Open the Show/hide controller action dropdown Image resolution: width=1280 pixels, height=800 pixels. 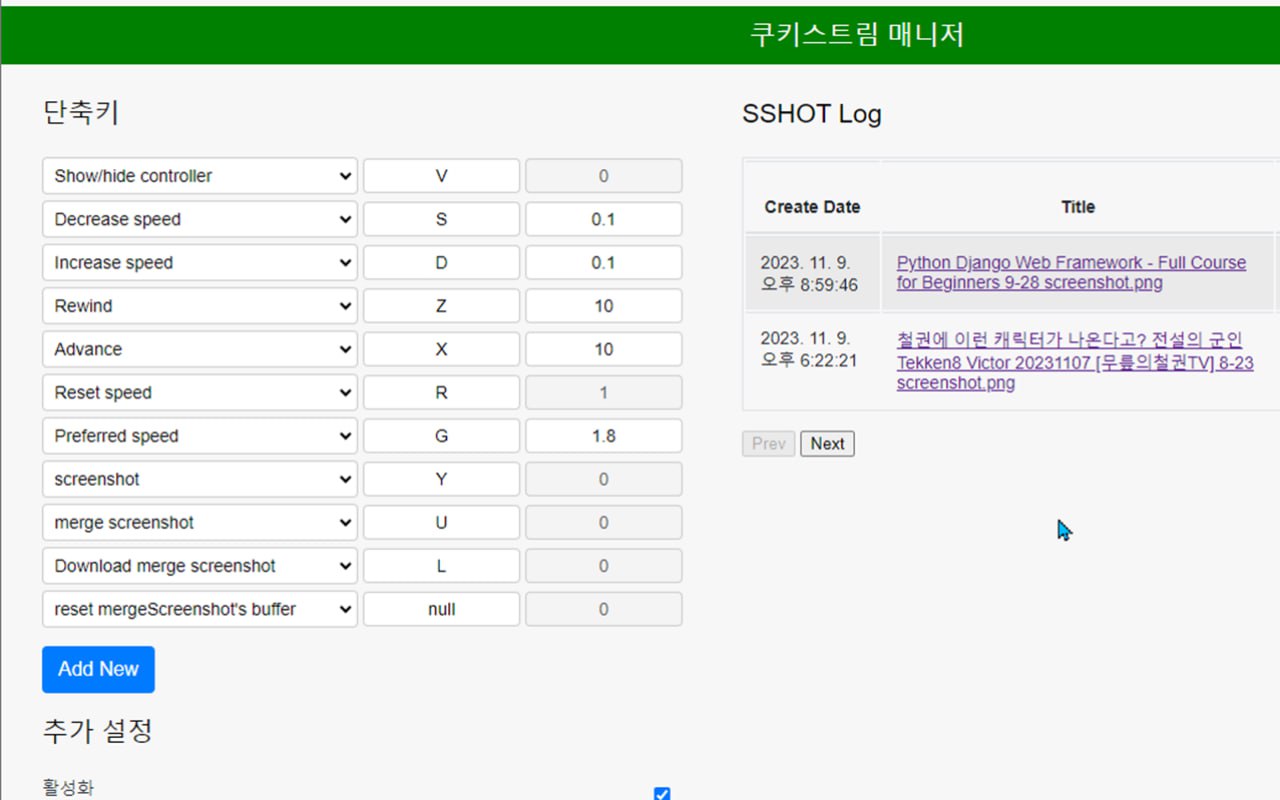(200, 176)
